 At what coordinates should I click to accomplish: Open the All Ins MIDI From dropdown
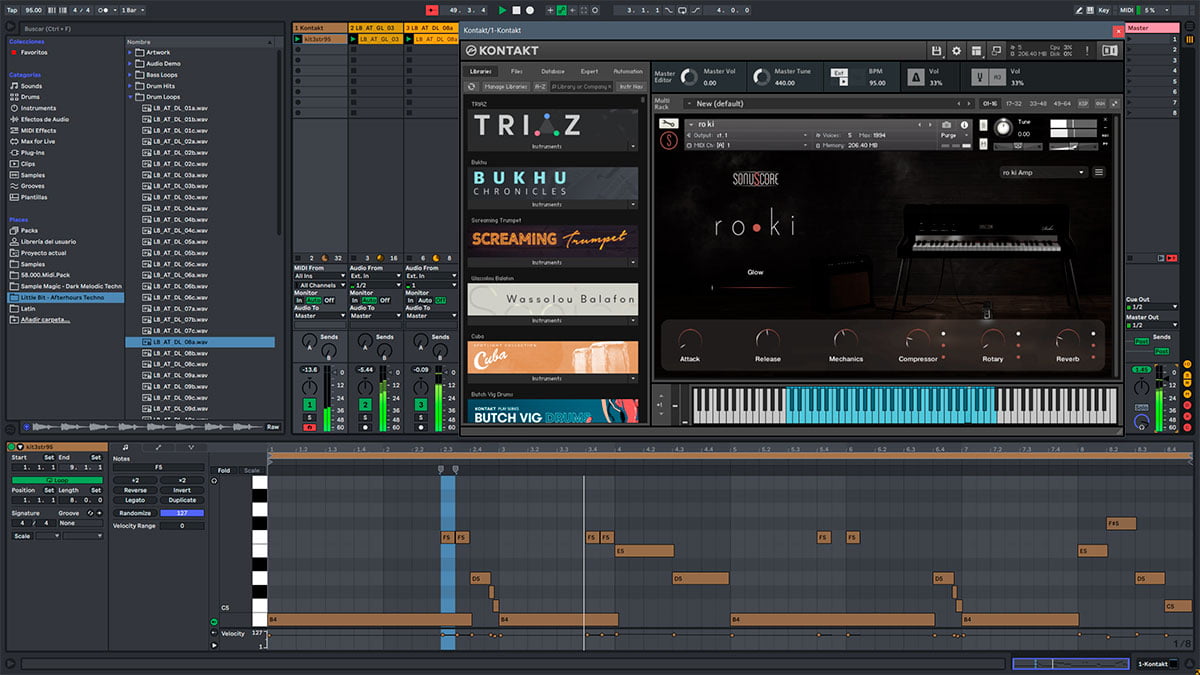pos(319,276)
